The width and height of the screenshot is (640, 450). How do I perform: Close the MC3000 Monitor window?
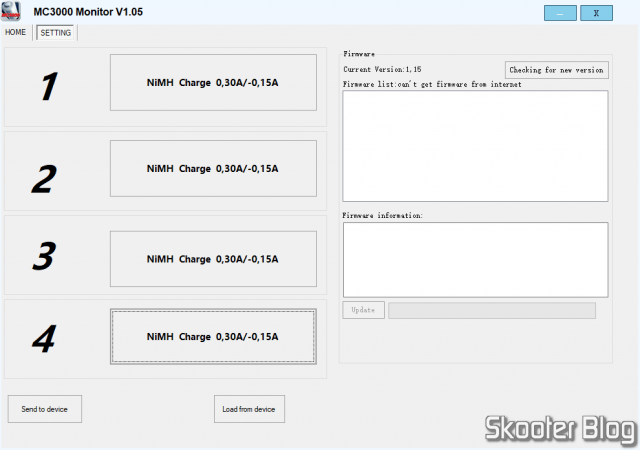point(596,13)
